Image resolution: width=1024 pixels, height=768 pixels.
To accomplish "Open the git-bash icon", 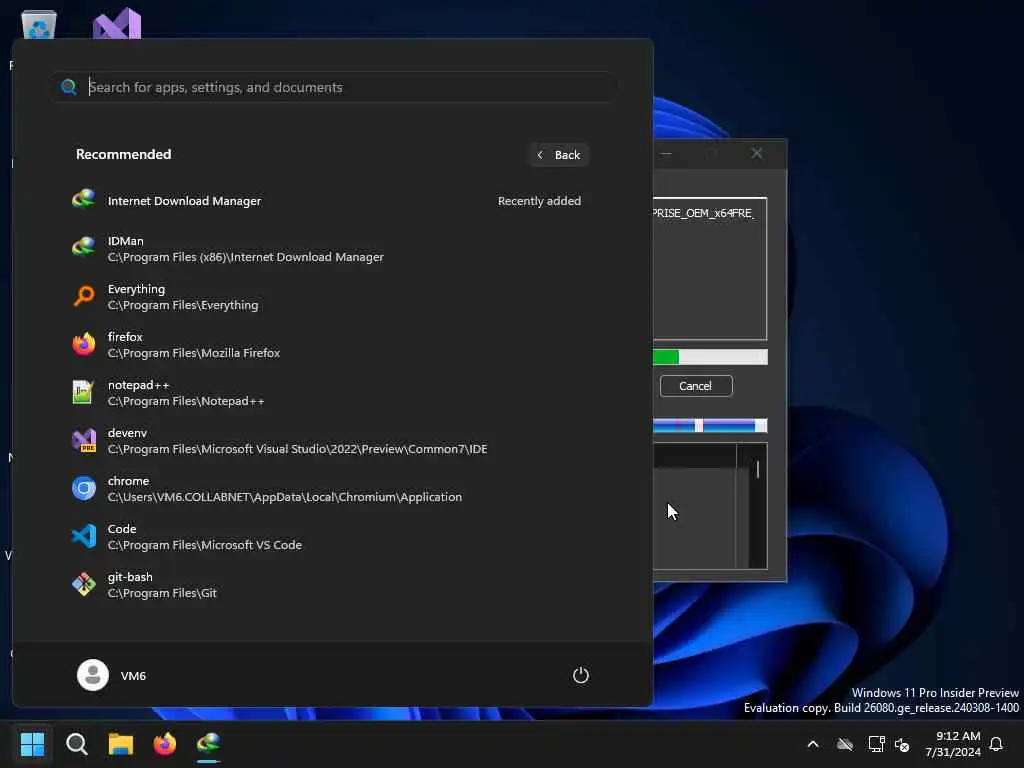I will (84, 584).
